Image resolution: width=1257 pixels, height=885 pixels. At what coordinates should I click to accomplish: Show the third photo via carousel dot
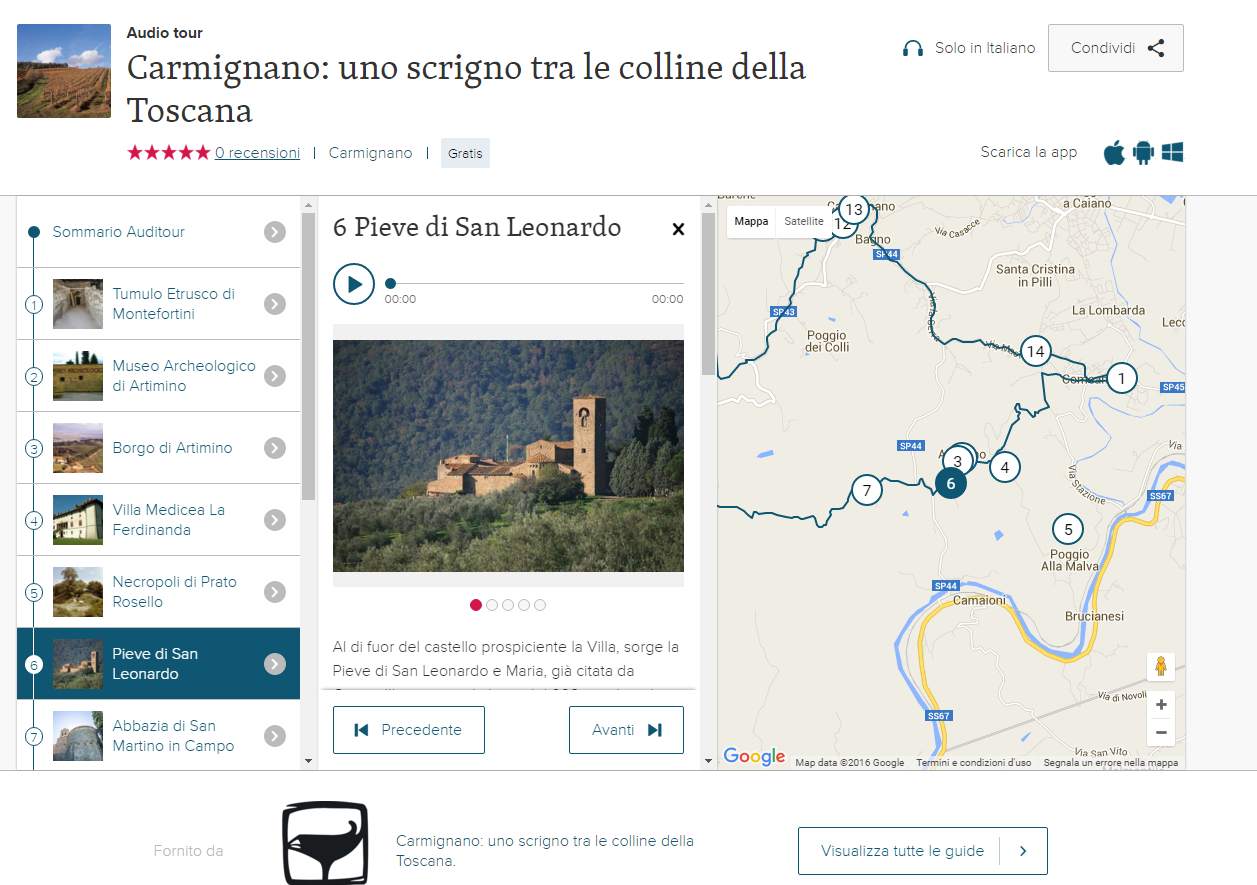click(508, 605)
